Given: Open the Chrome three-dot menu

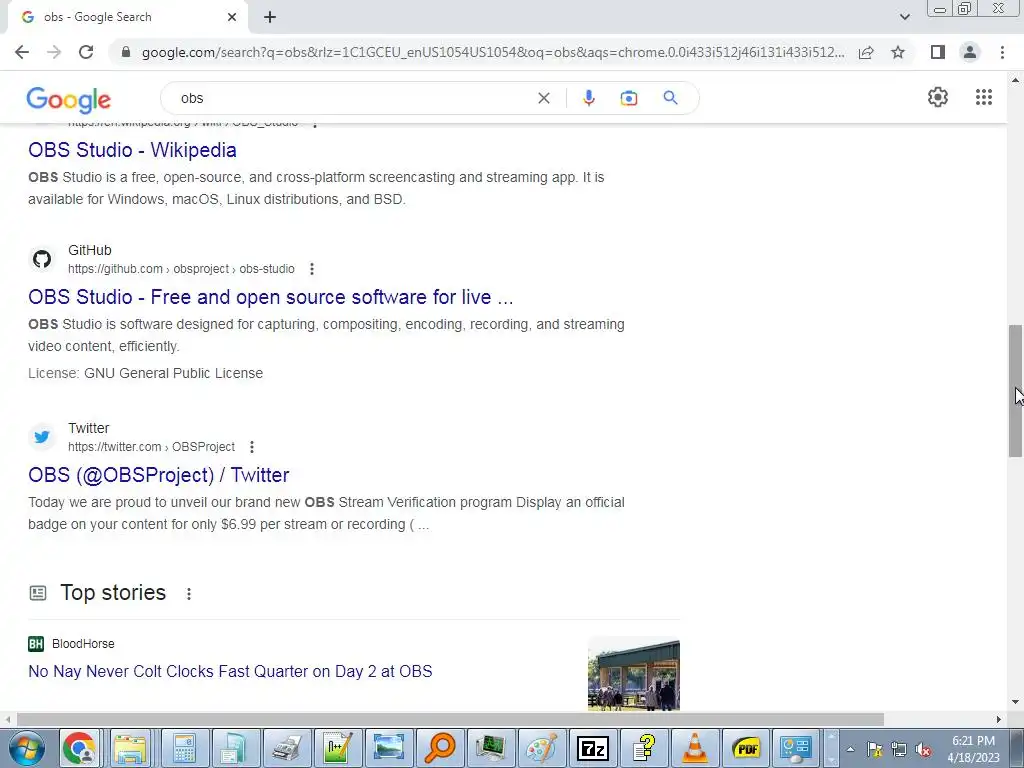Looking at the screenshot, I should [x=1002, y=52].
